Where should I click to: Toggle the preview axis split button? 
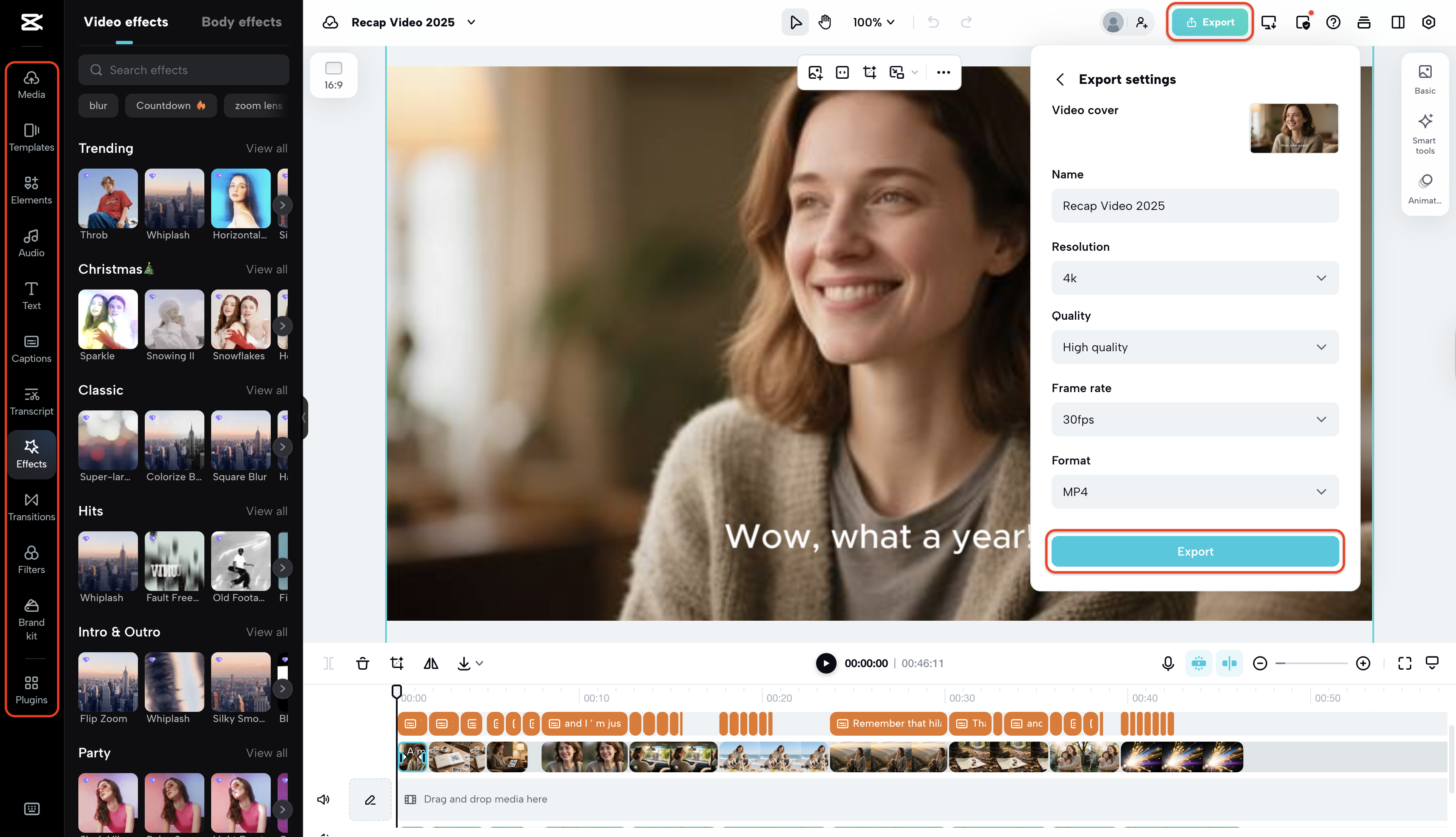point(1229,663)
